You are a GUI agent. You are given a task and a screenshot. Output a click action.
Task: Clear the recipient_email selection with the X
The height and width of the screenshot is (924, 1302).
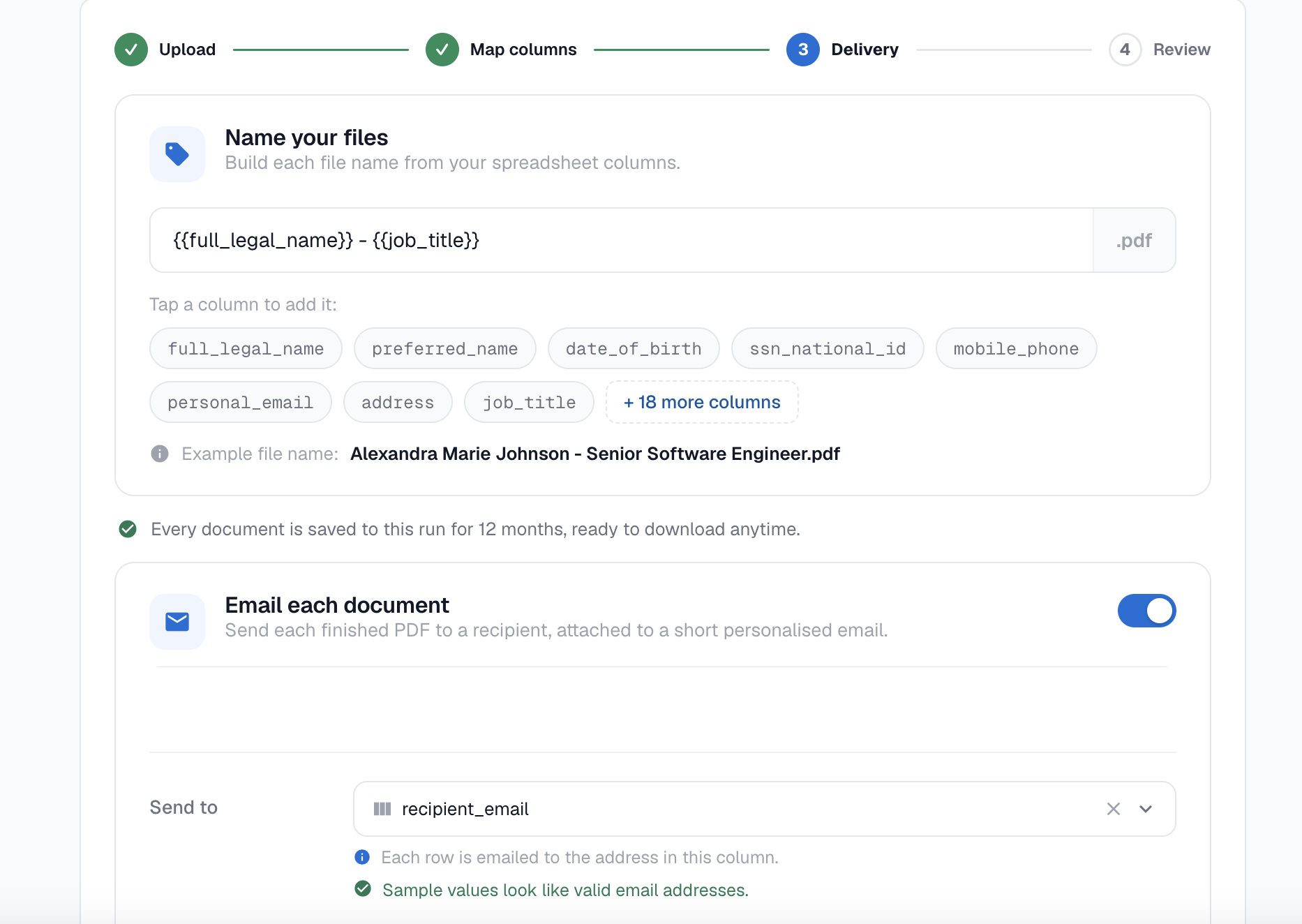pos(1114,809)
